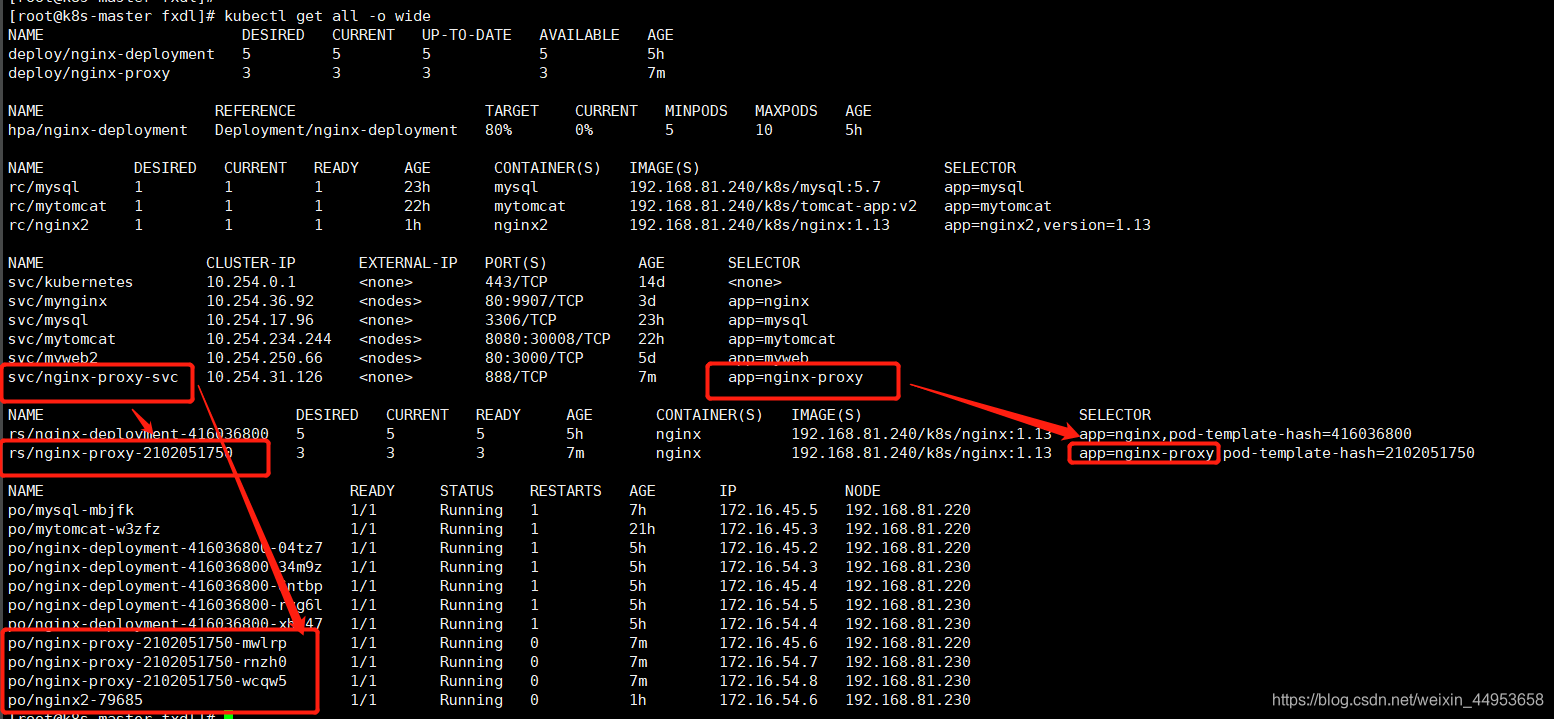Viewport: 1554px width, 719px height.
Task: Click port value '80:9907/TCP'
Action: [534, 301]
